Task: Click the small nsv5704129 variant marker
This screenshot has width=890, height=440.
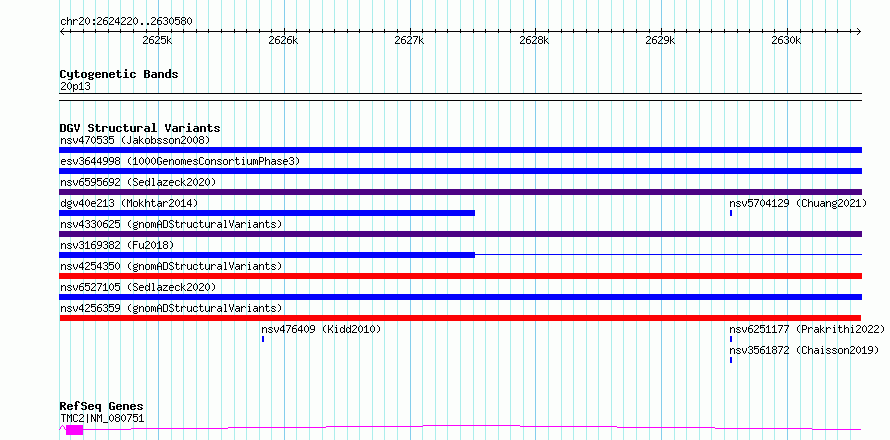Action: pyautogui.click(x=731, y=213)
